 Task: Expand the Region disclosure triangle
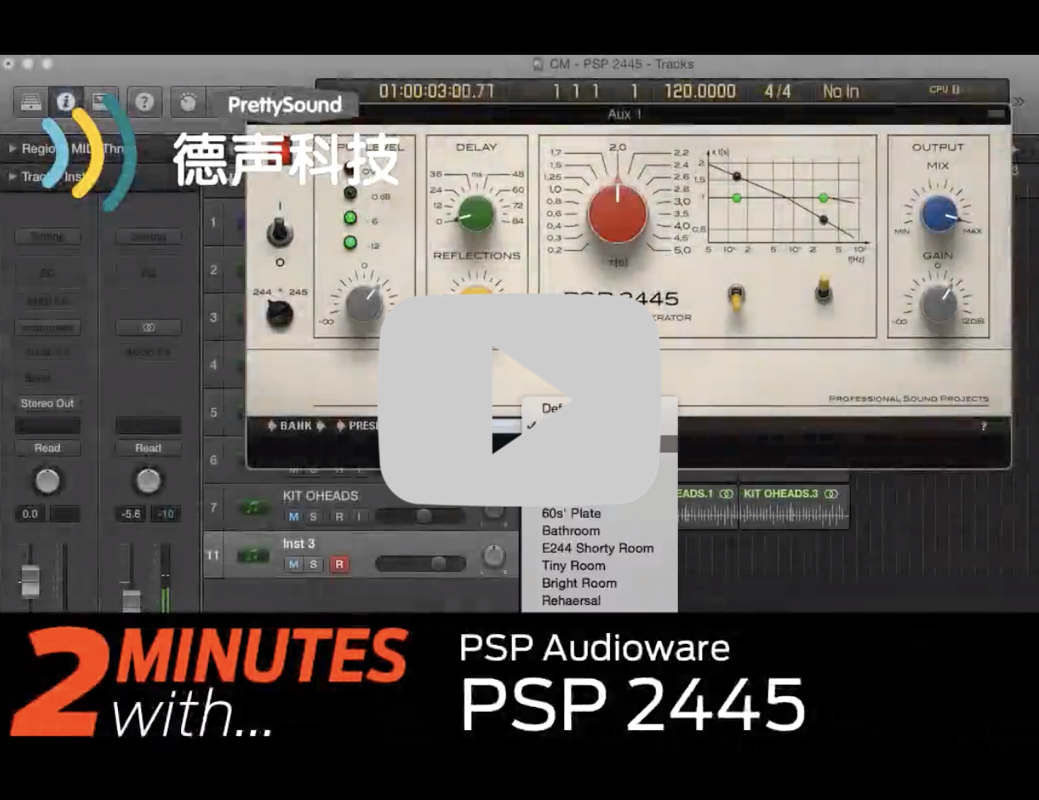pos(12,148)
